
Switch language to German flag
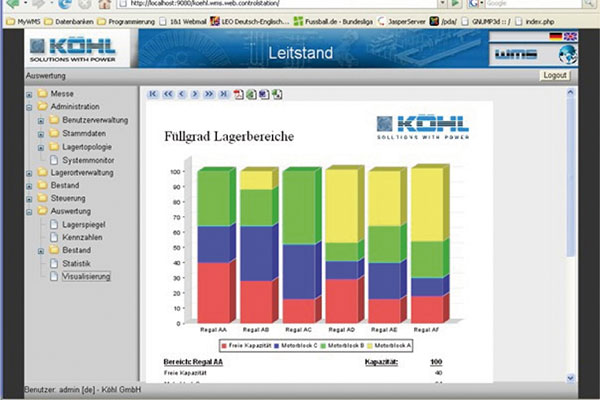(x=556, y=36)
